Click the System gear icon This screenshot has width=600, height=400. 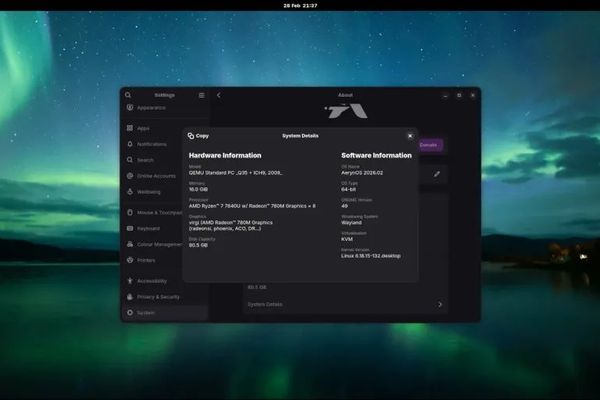(130, 313)
